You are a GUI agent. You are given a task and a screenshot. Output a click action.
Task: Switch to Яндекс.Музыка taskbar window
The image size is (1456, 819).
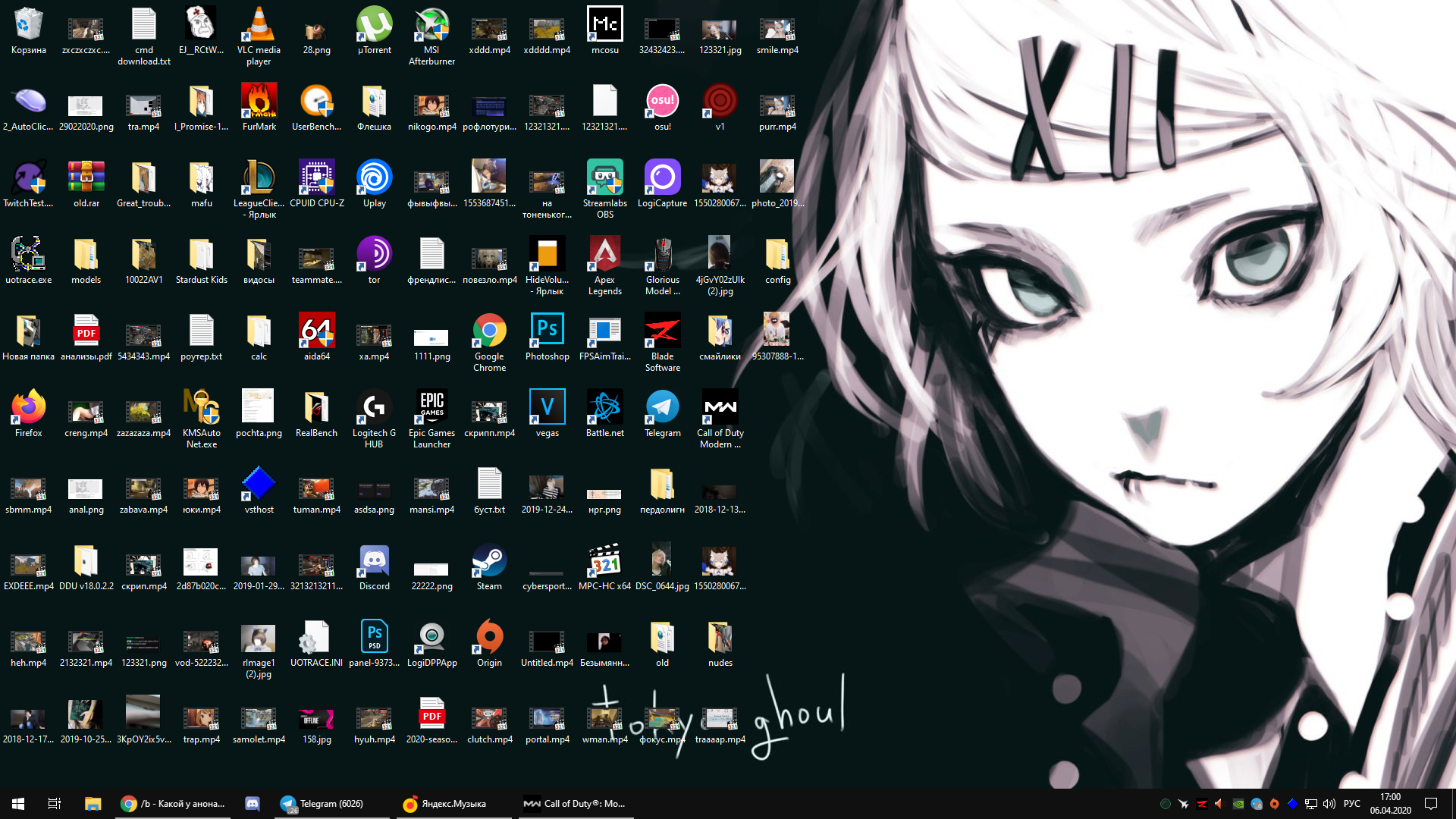[x=453, y=804]
